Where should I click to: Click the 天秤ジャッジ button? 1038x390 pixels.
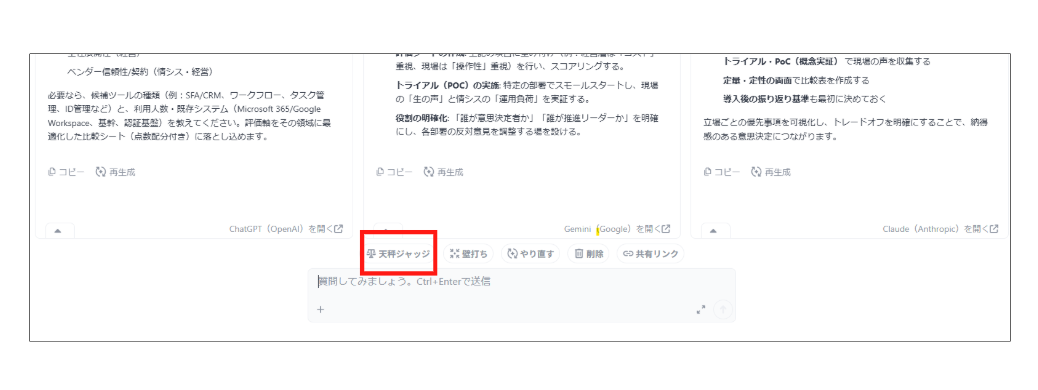(399, 254)
